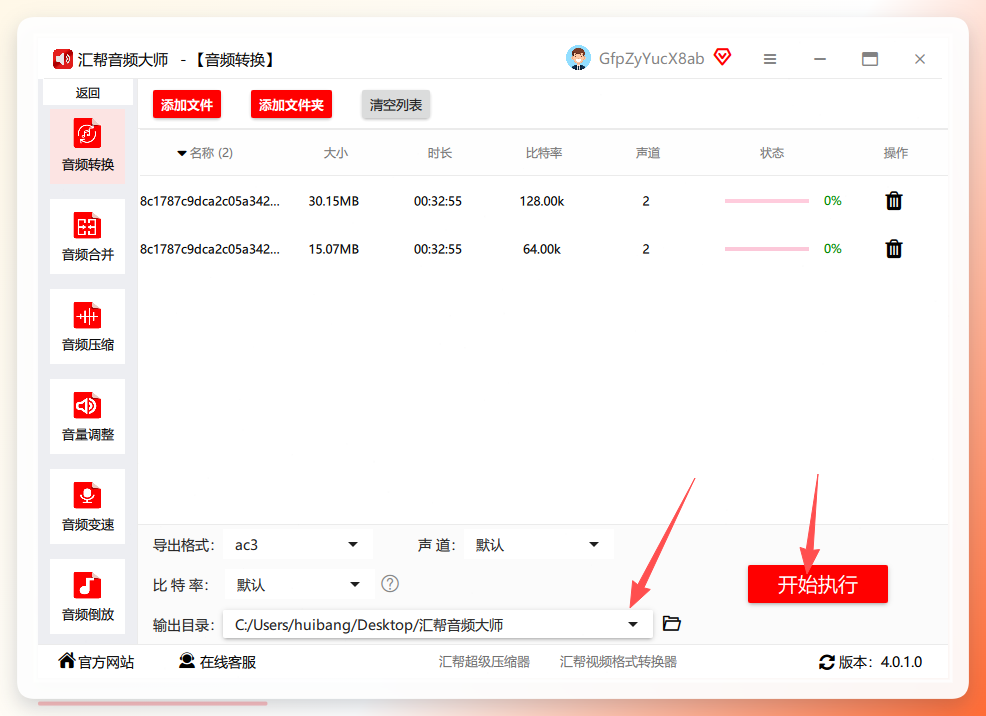This screenshot has height=716, width=986.
Task: Open the hamburger menu icon
Action: tap(770, 59)
